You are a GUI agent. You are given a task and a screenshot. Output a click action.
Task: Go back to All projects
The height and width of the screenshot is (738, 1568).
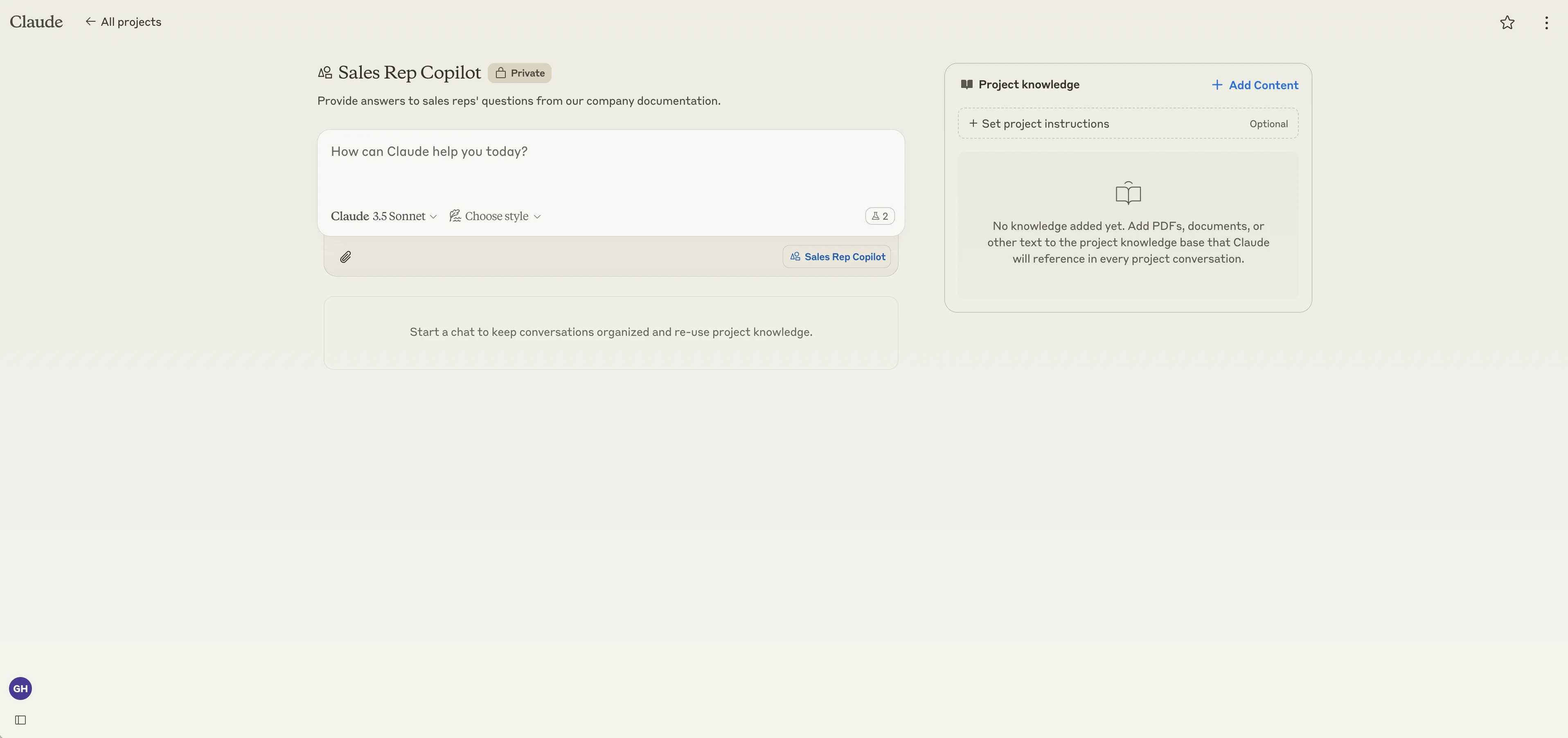tap(124, 22)
